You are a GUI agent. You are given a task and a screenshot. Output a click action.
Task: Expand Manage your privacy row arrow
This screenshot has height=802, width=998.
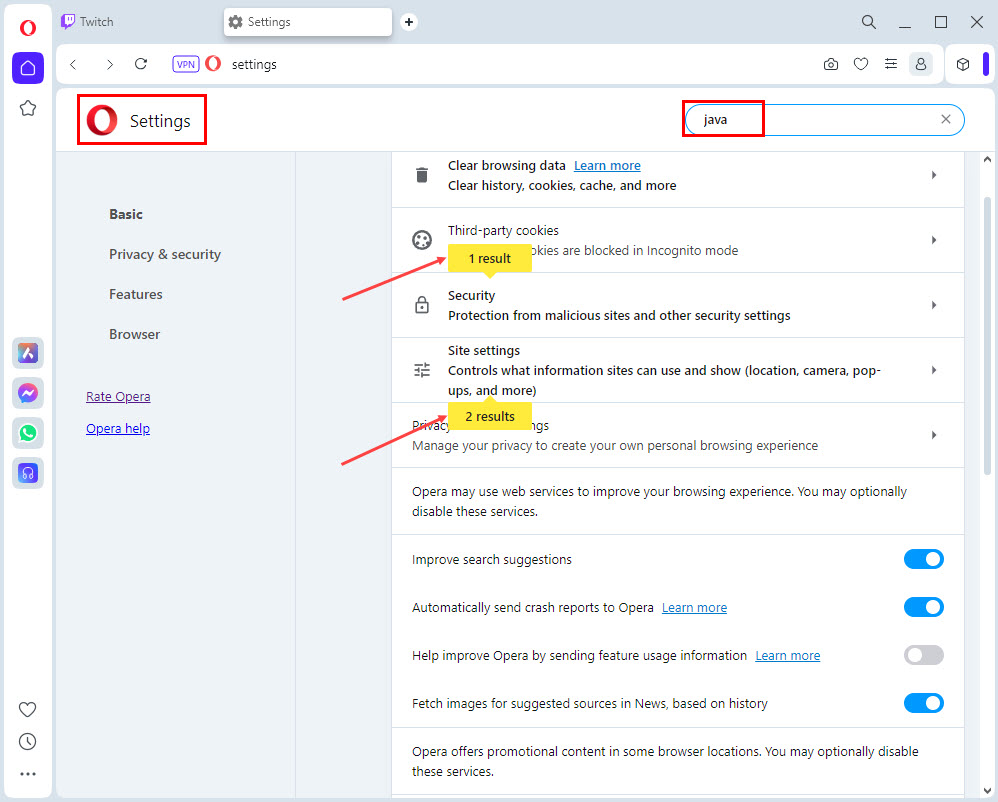pos(934,435)
